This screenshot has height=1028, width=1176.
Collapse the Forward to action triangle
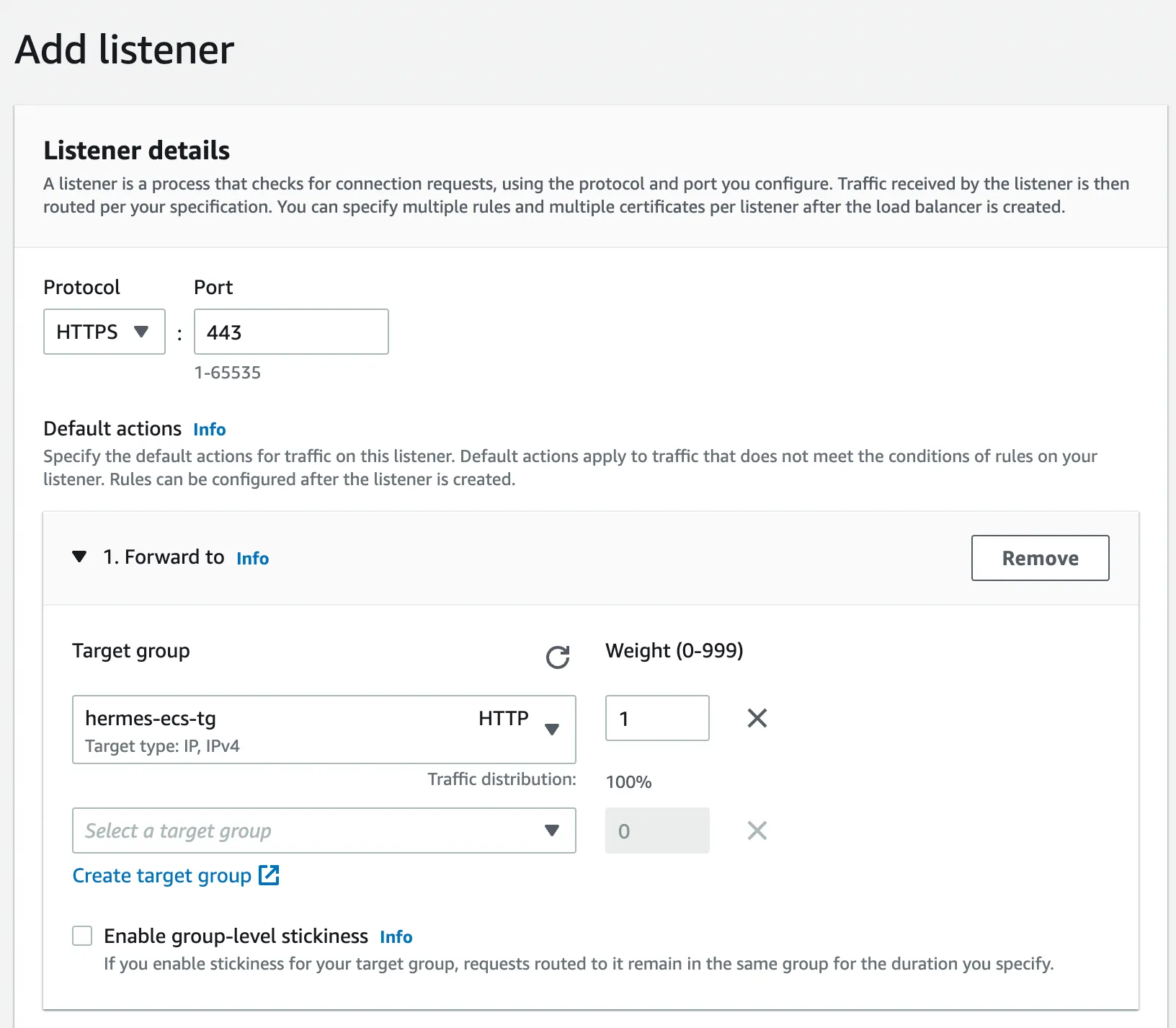point(79,557)
